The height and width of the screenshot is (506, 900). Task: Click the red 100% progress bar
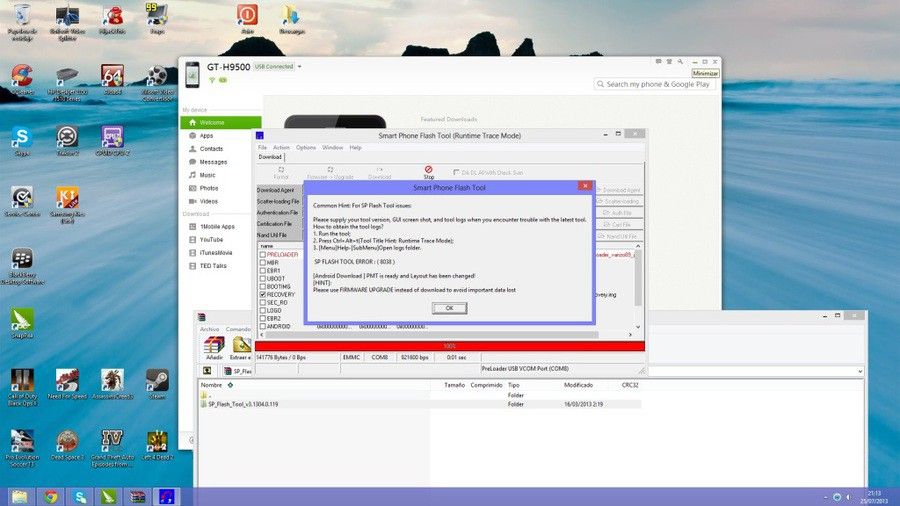[x=449, y=346]
